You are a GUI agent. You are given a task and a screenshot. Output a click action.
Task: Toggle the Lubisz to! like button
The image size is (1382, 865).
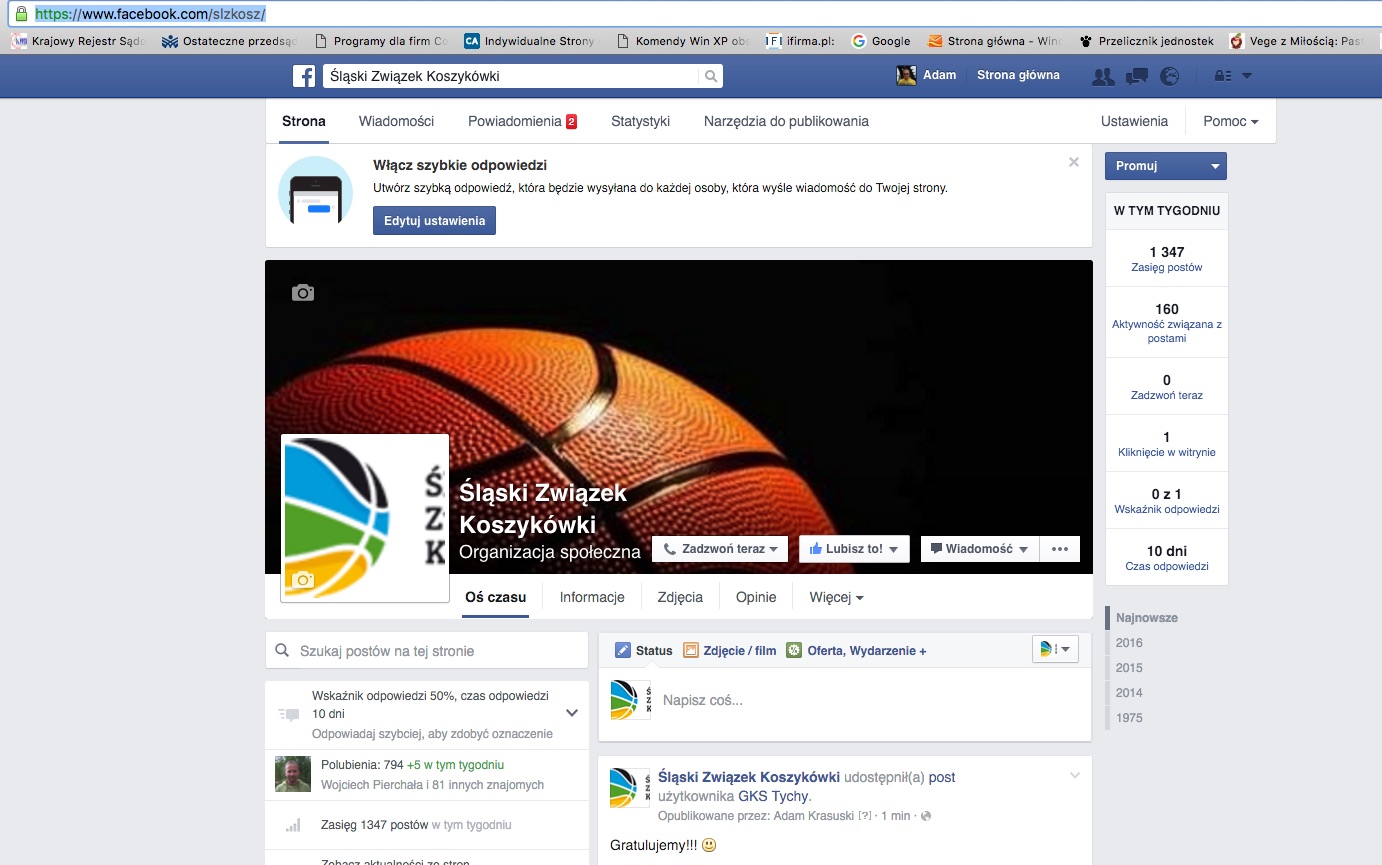click(853, 549)
